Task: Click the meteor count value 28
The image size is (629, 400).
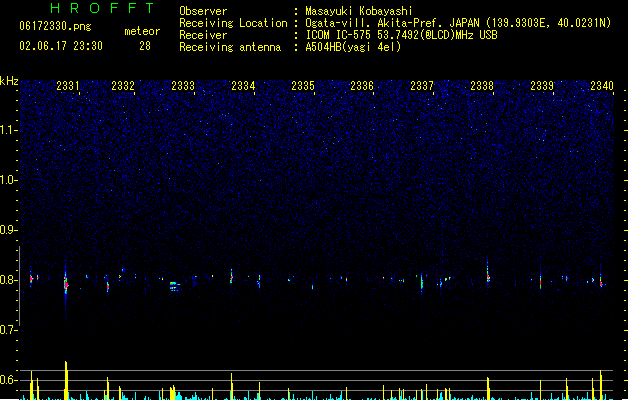Action: click(x=145, y=46)
